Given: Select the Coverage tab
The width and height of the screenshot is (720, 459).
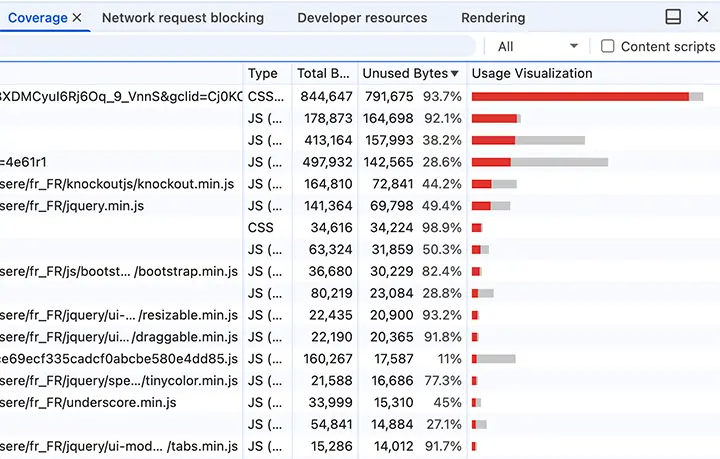Looking at the screenshot, I should pyautogui.click(x=38, y=17).
